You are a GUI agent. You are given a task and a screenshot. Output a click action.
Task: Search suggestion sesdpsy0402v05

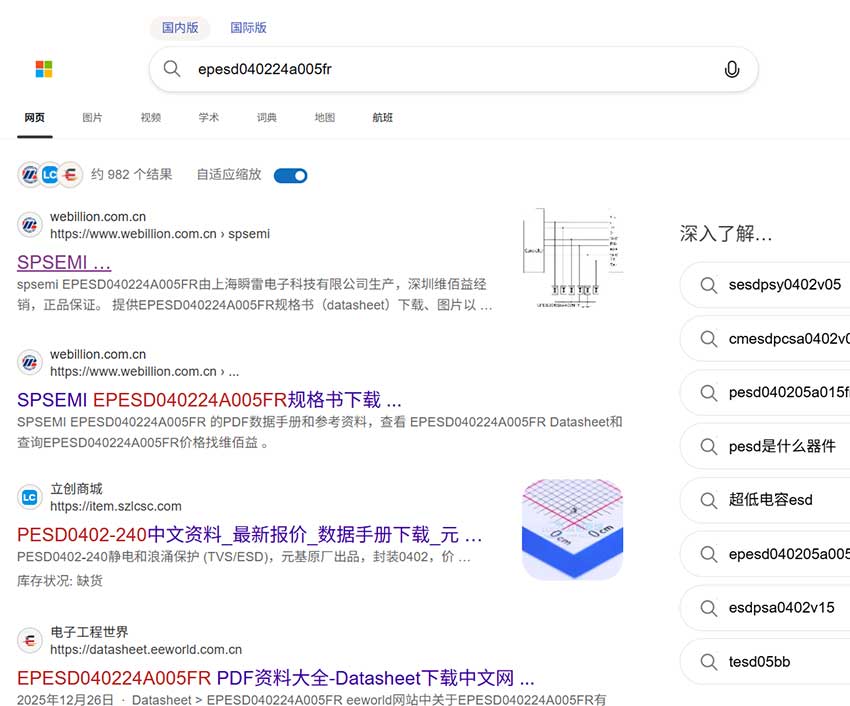coord(765,285)
